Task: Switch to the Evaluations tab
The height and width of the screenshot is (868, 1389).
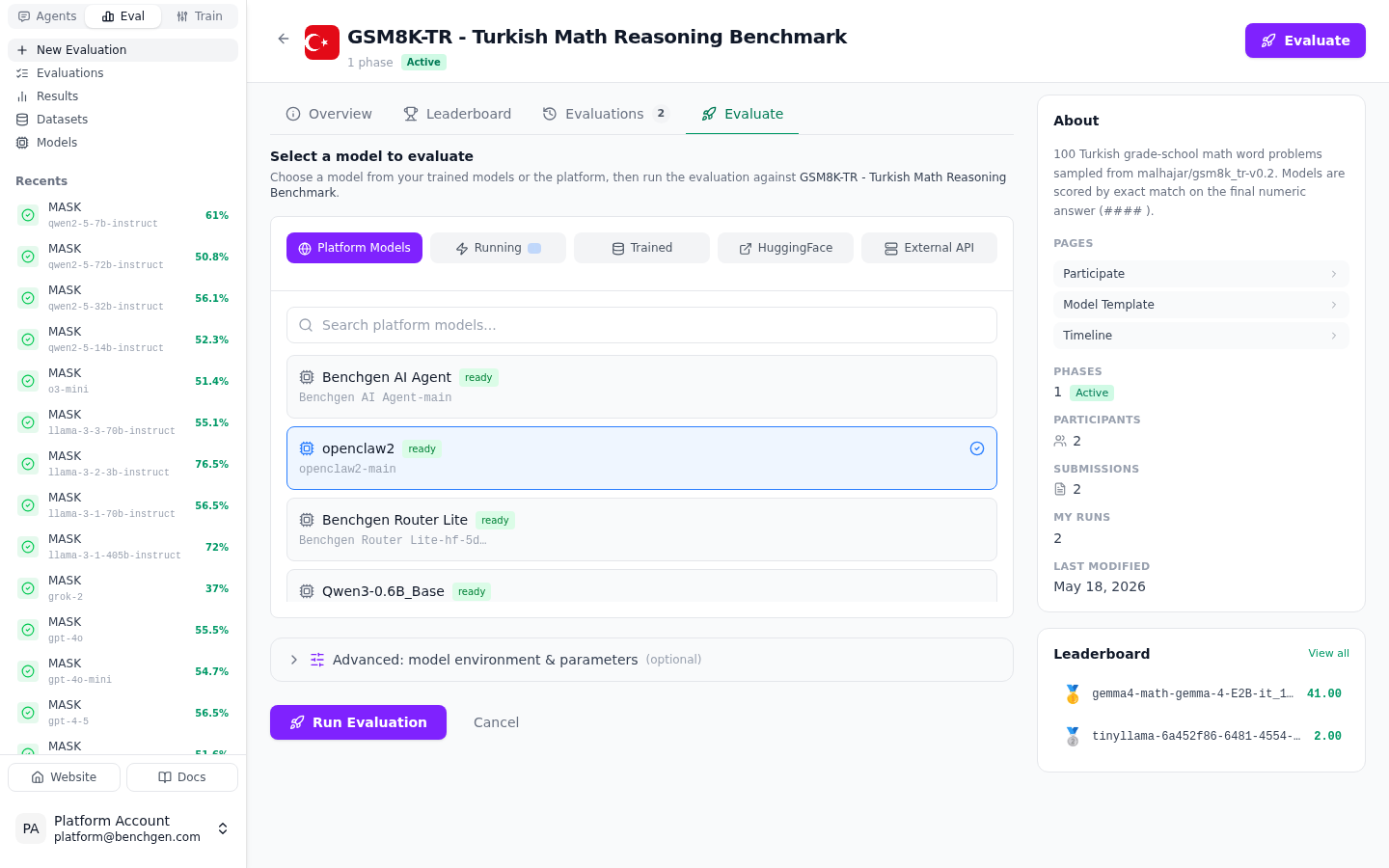Action: 605,114
